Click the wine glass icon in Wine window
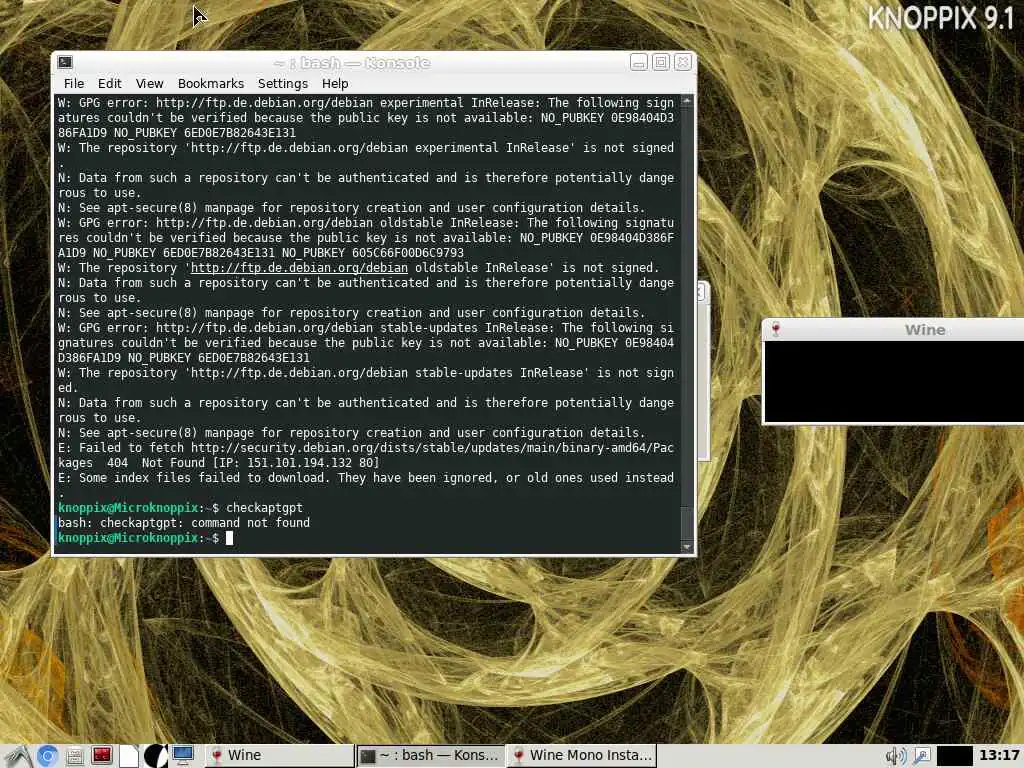Image resolution: width=1024 pixels, height=768 pixels. [776, 330]
